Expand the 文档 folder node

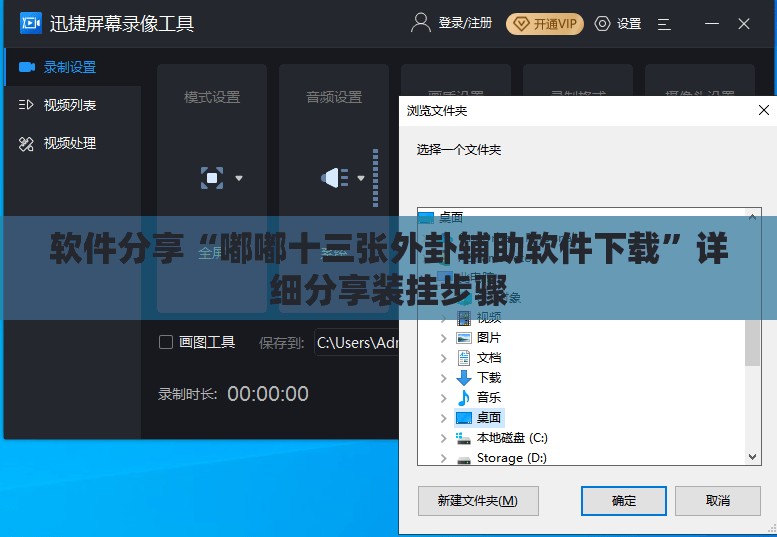444,358
